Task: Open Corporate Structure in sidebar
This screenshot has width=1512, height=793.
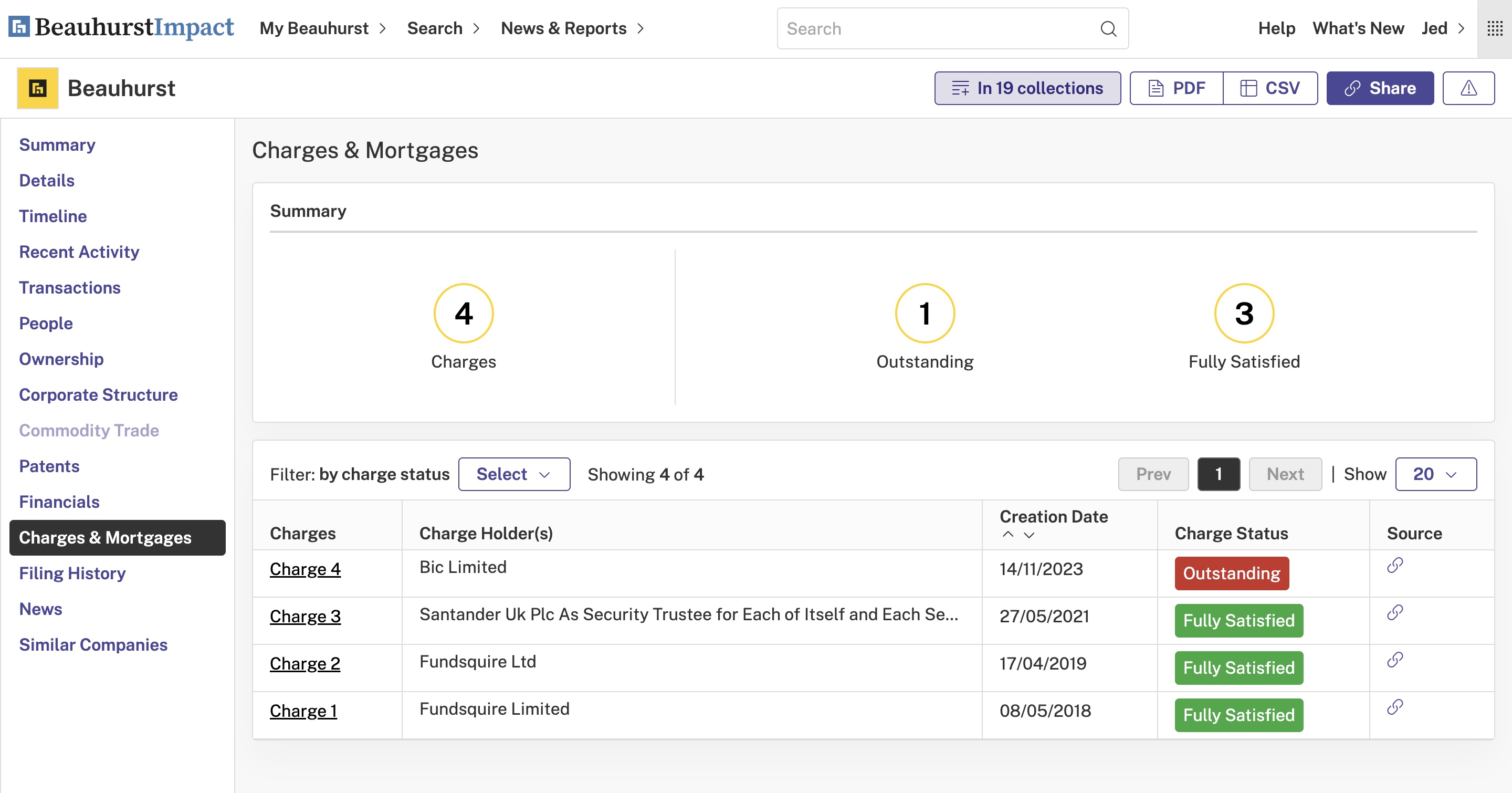Action: pos(98,394)
